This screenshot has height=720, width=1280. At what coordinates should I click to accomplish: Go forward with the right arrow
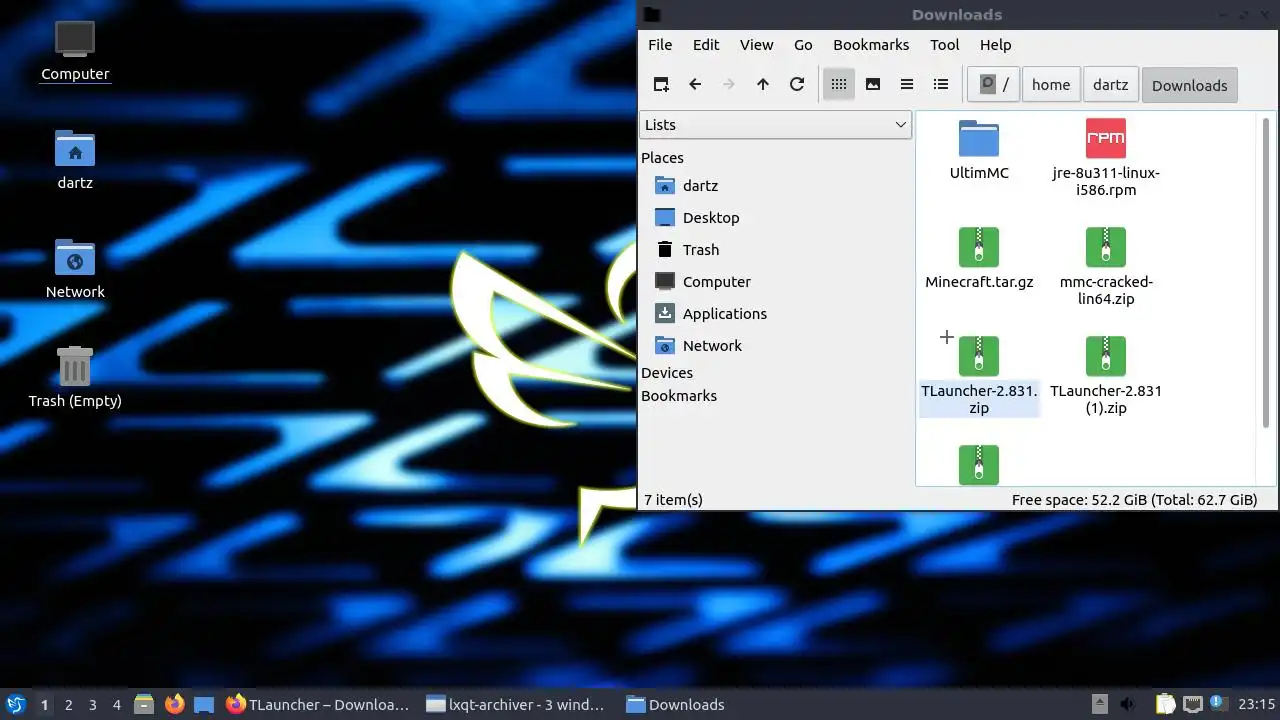click(729, 85)
